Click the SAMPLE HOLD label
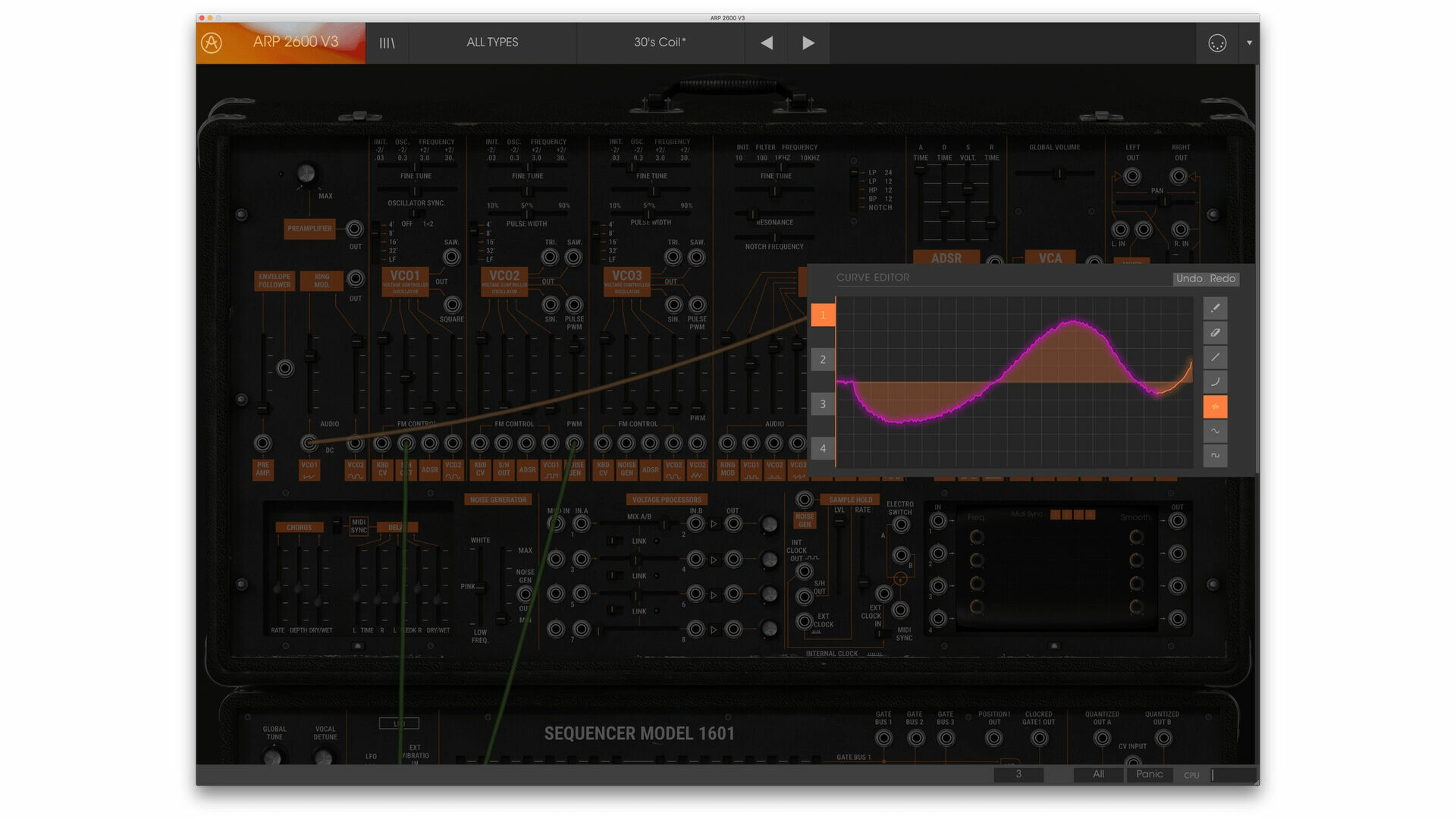Image resolution: width=1456 pixels, height=819 pixels. point(850,500)
